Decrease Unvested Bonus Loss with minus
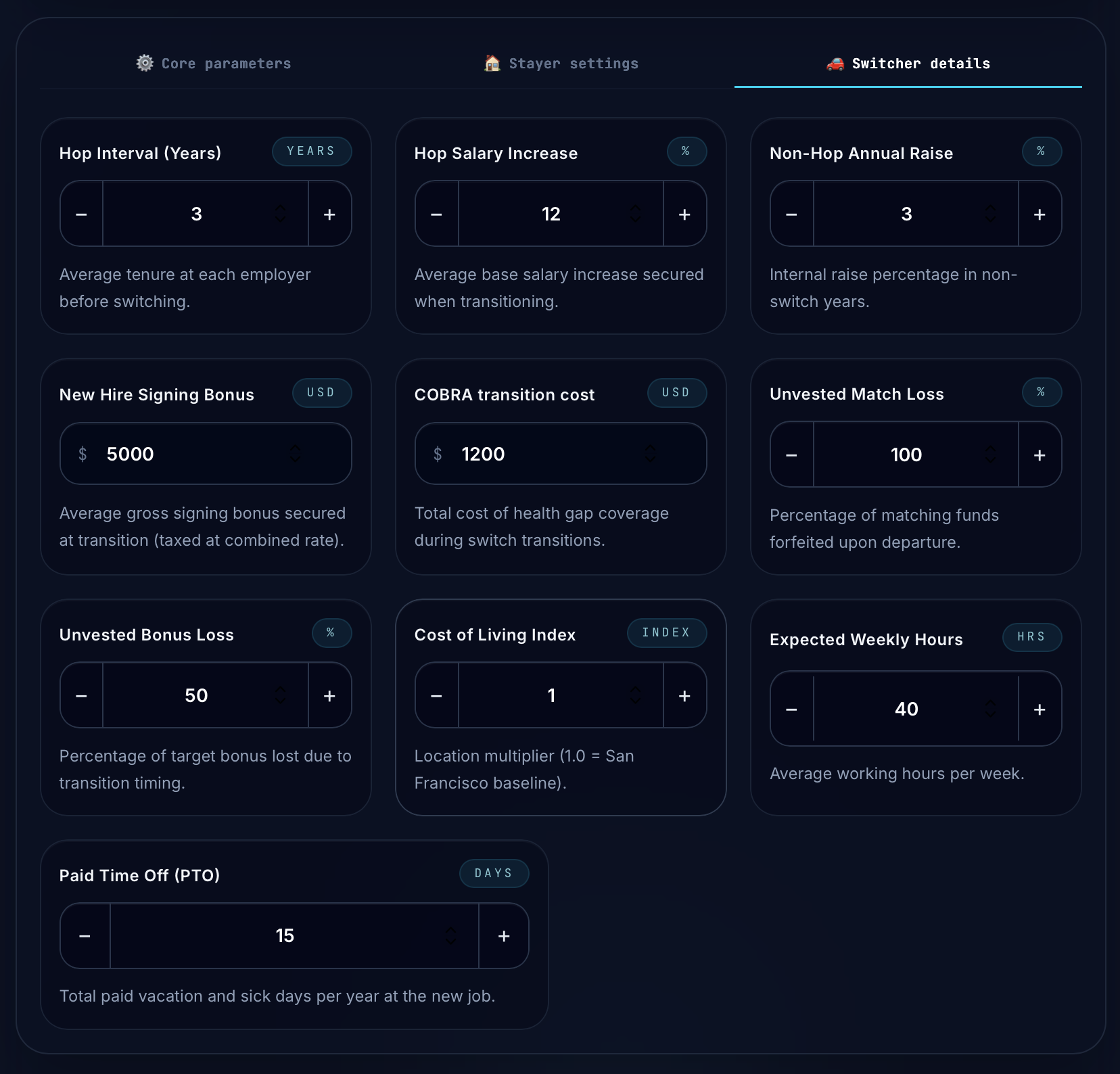This screenshot has width=1120, height=1074. point(82,696)
